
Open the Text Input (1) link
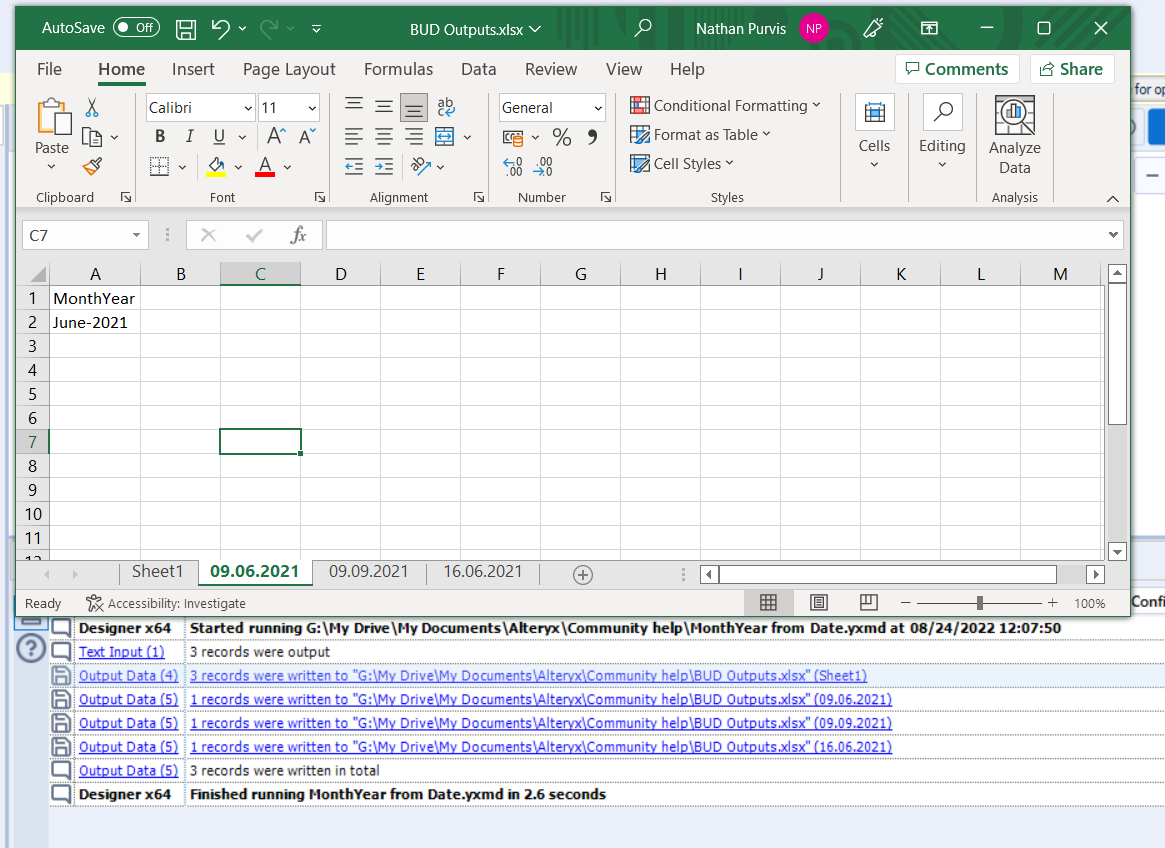tap(121, 651)
